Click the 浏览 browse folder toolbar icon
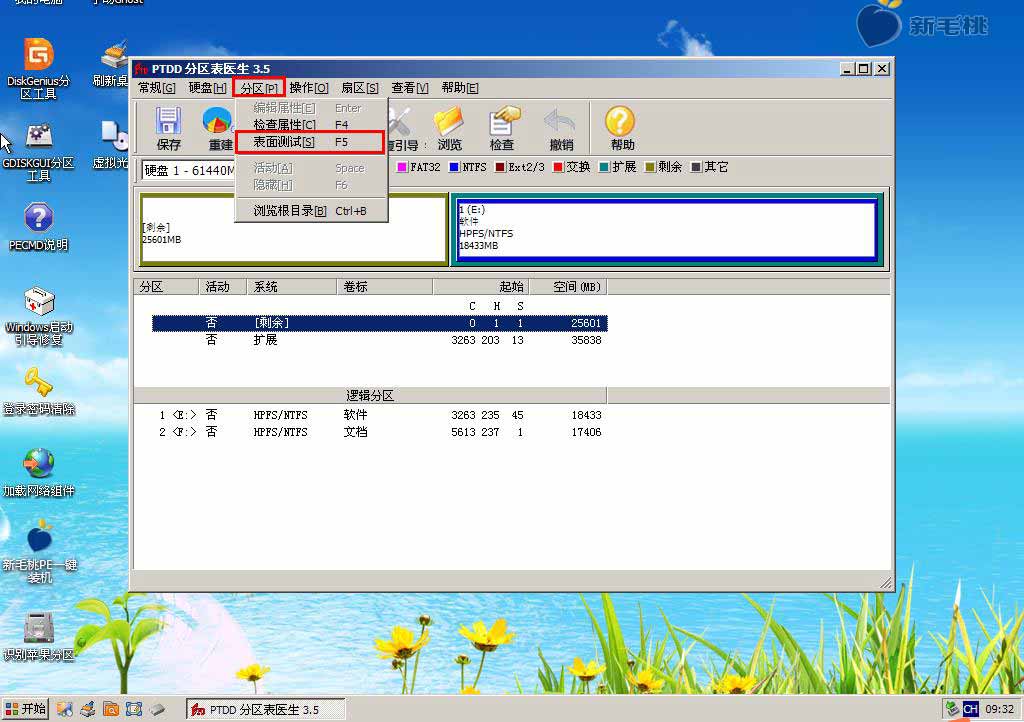 449,129
